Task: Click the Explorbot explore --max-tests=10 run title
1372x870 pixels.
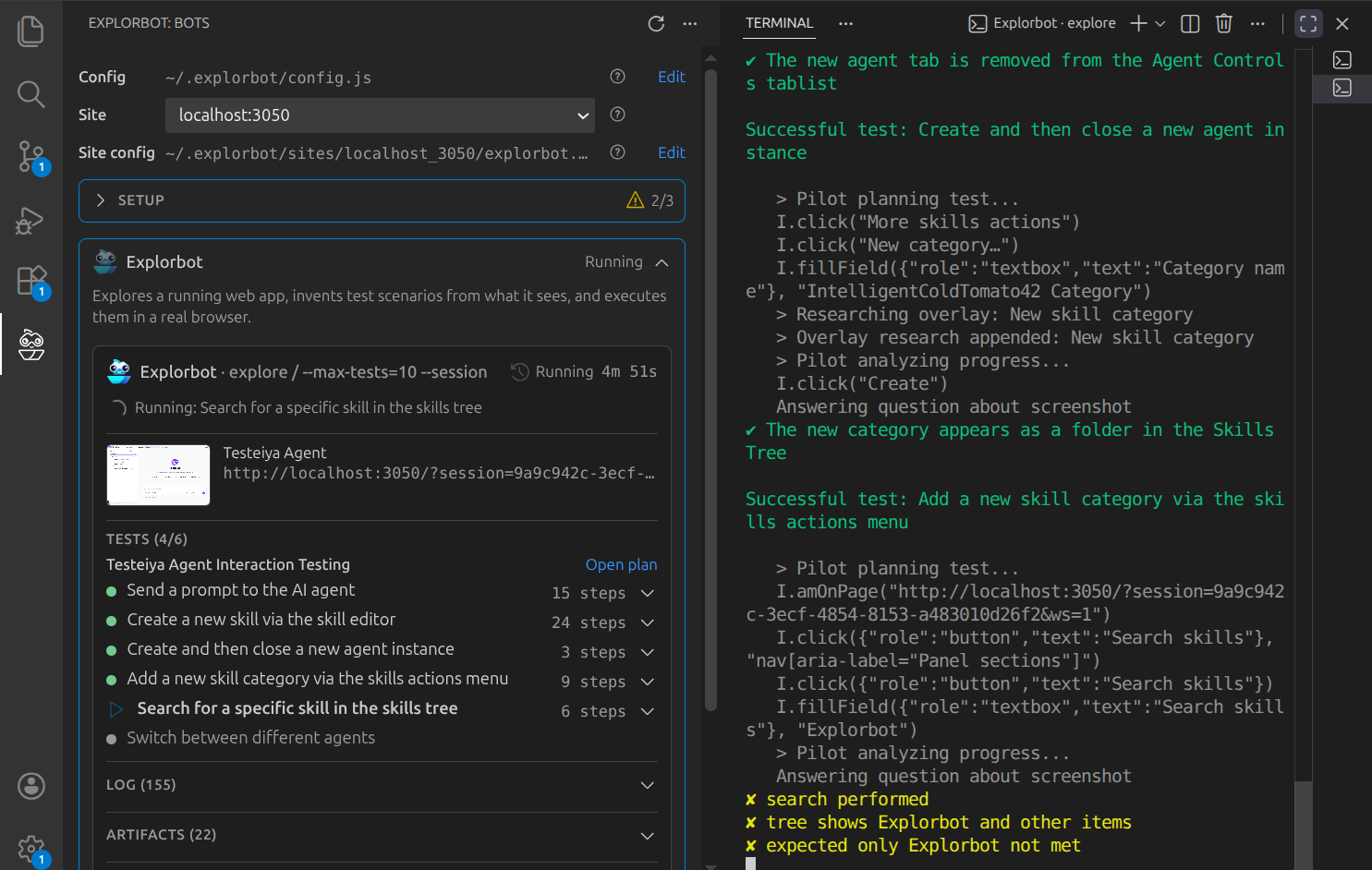Action: coord(313,371)
